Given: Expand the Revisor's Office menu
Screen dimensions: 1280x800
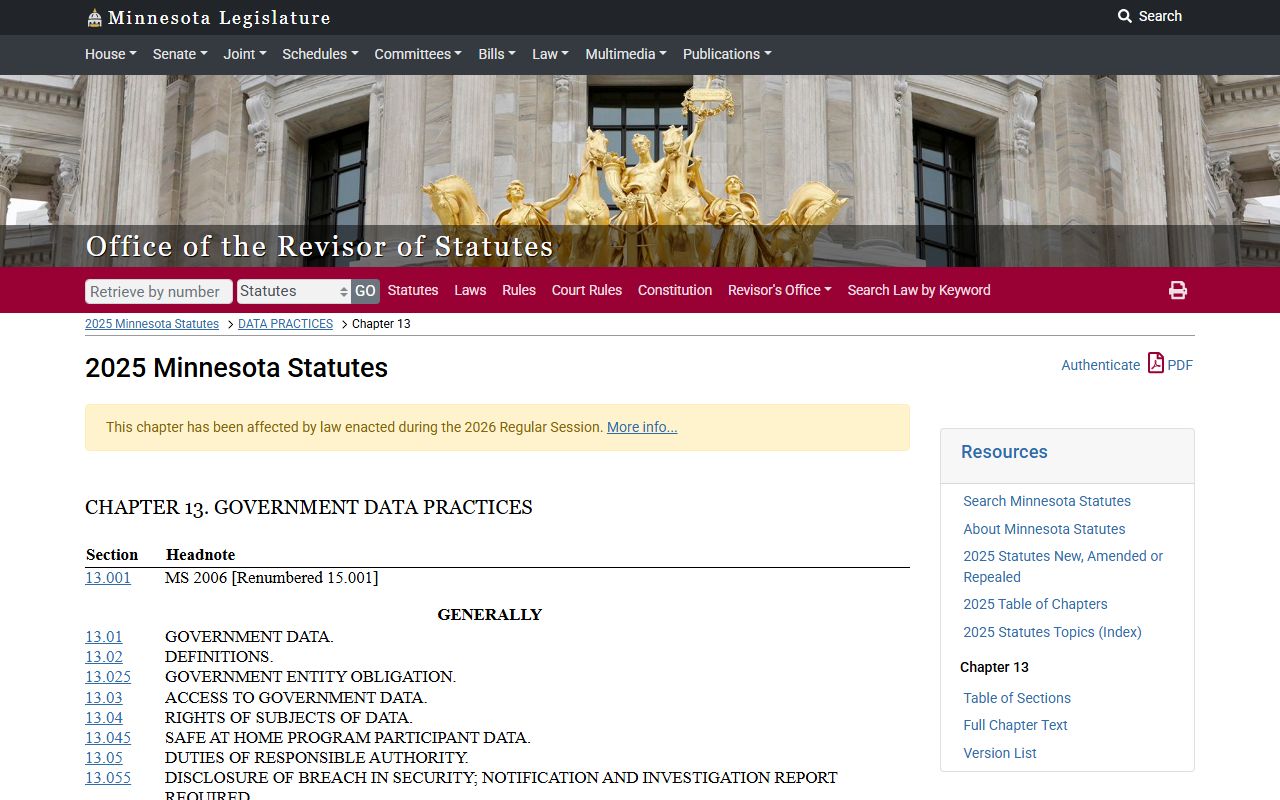Looking at the screenshot, I should click(x=780, y=290).
